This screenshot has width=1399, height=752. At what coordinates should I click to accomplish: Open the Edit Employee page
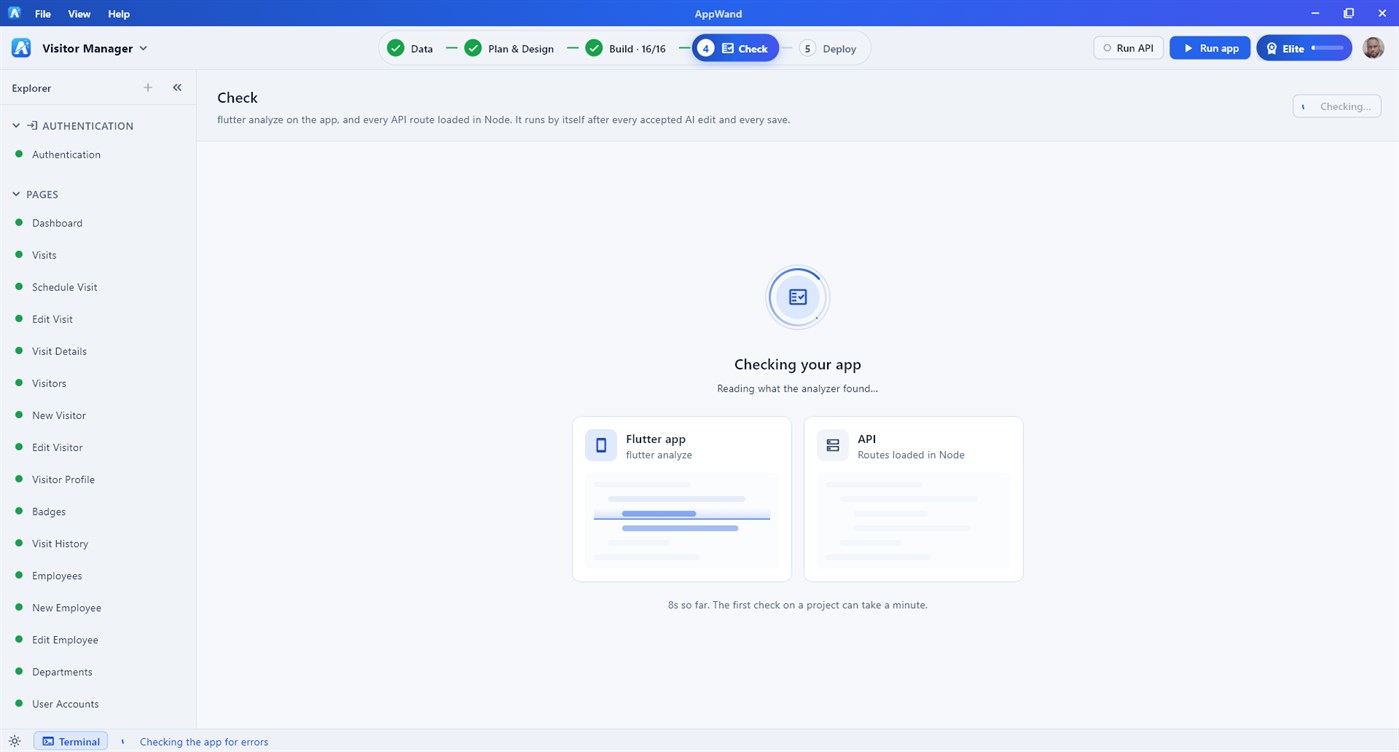(x=65, y=639)
